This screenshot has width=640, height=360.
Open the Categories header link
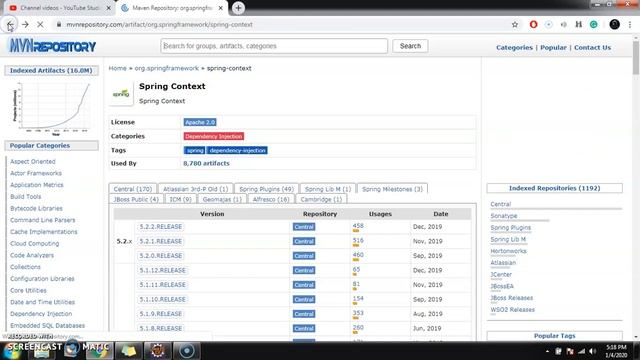coord(514,47)
